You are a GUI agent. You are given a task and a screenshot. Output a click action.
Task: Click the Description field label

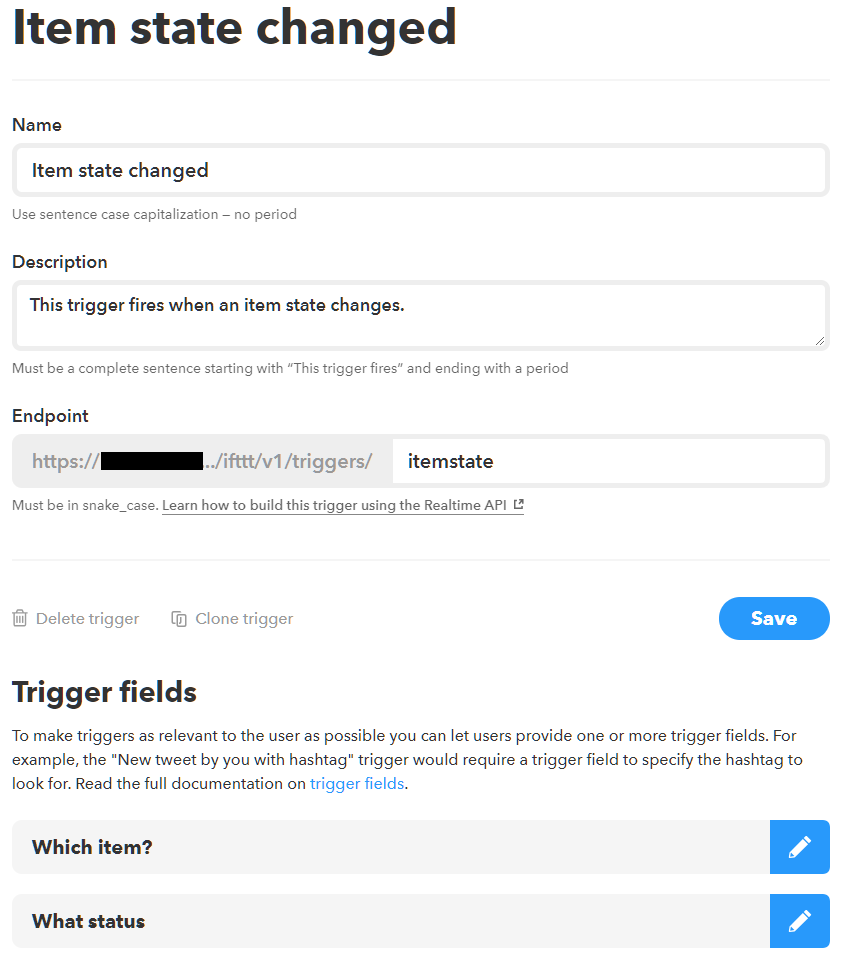(60, 262)
